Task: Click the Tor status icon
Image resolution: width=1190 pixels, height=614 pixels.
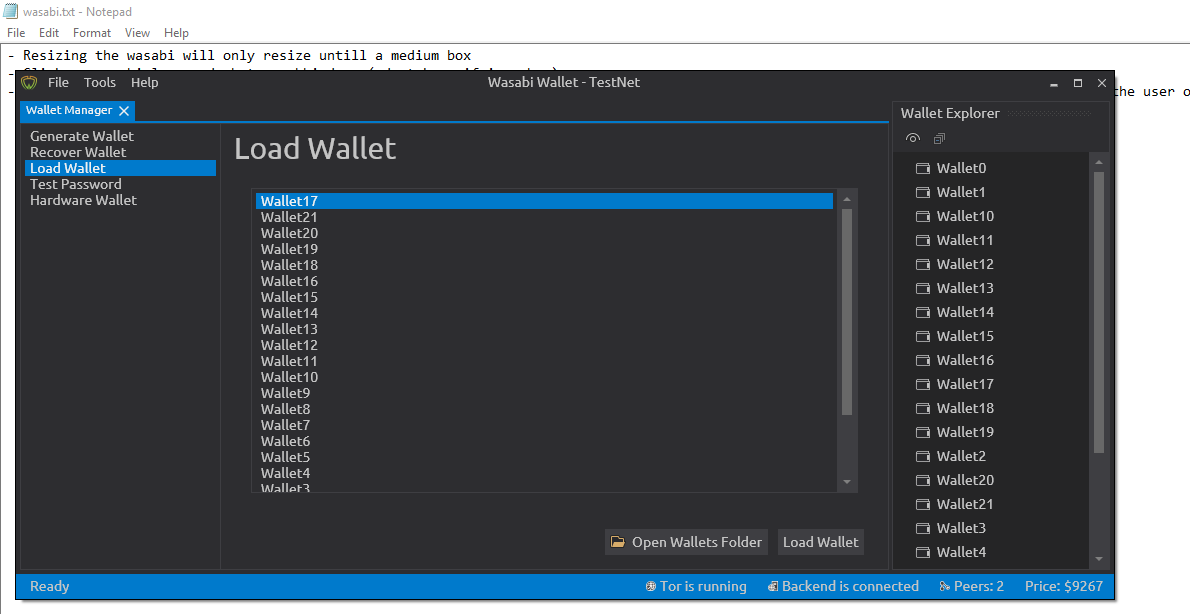Action: [x=650, y=587]
